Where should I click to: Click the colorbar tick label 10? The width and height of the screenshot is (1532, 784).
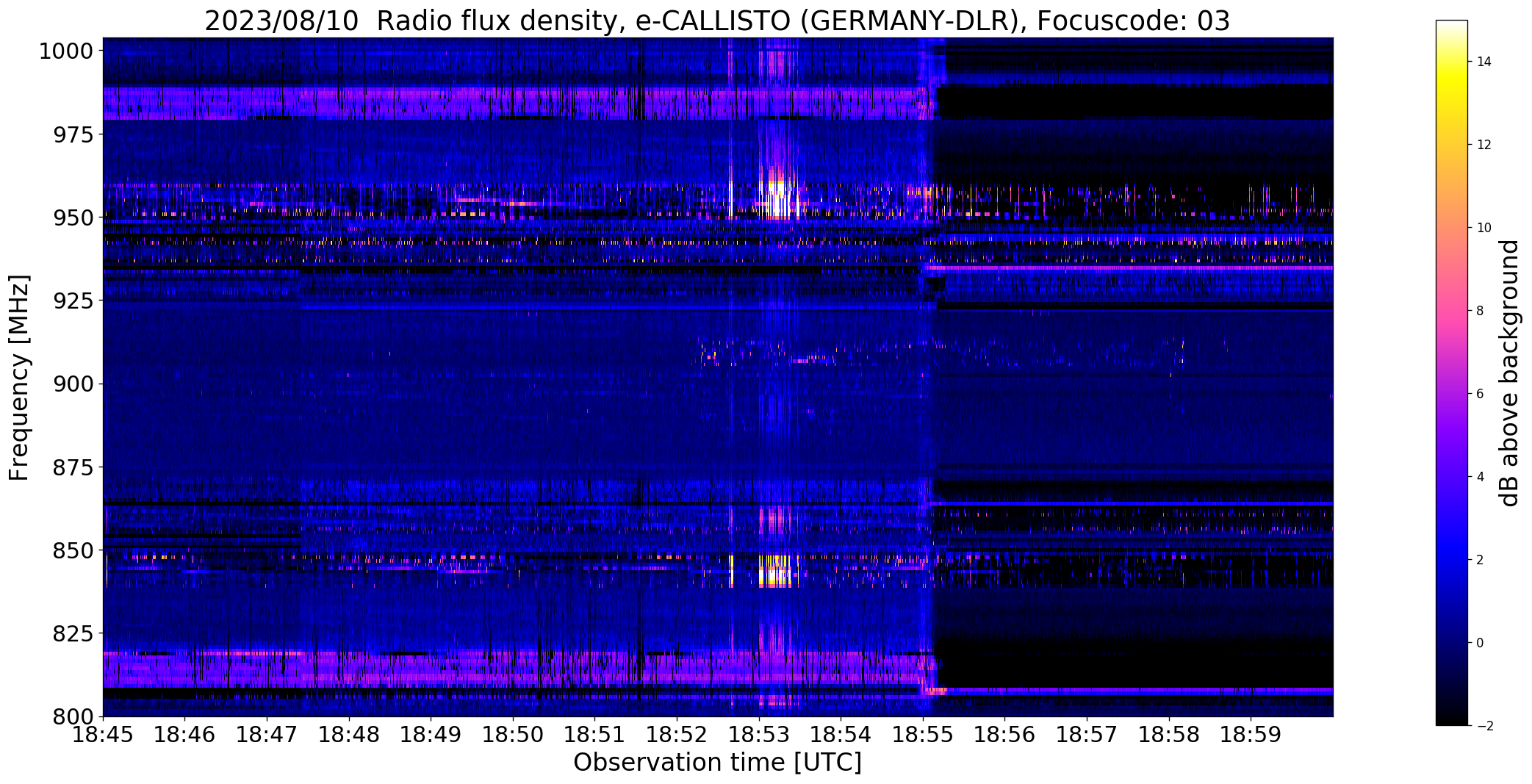tap(1484, 228)
